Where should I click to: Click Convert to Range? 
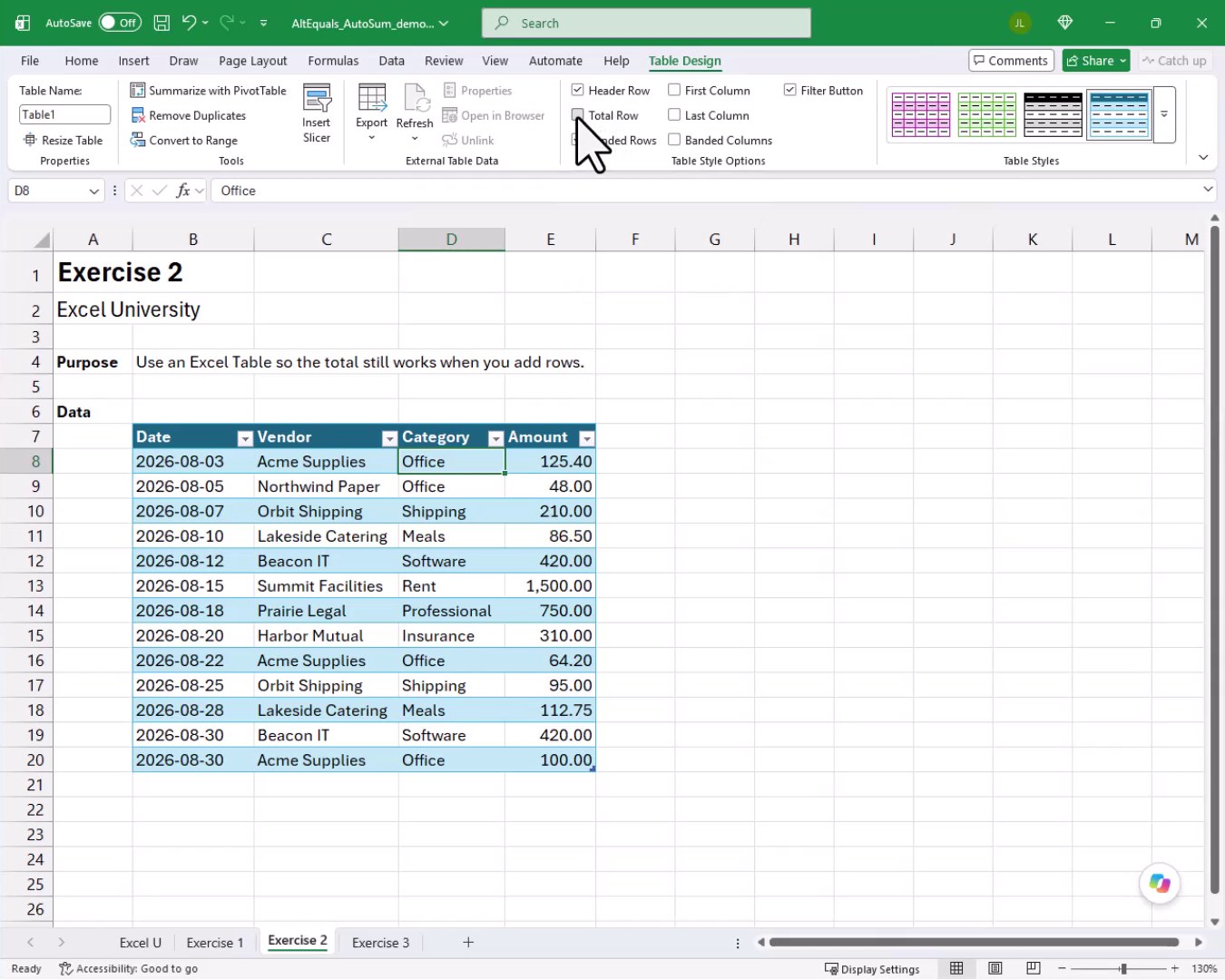click(184, 141)
